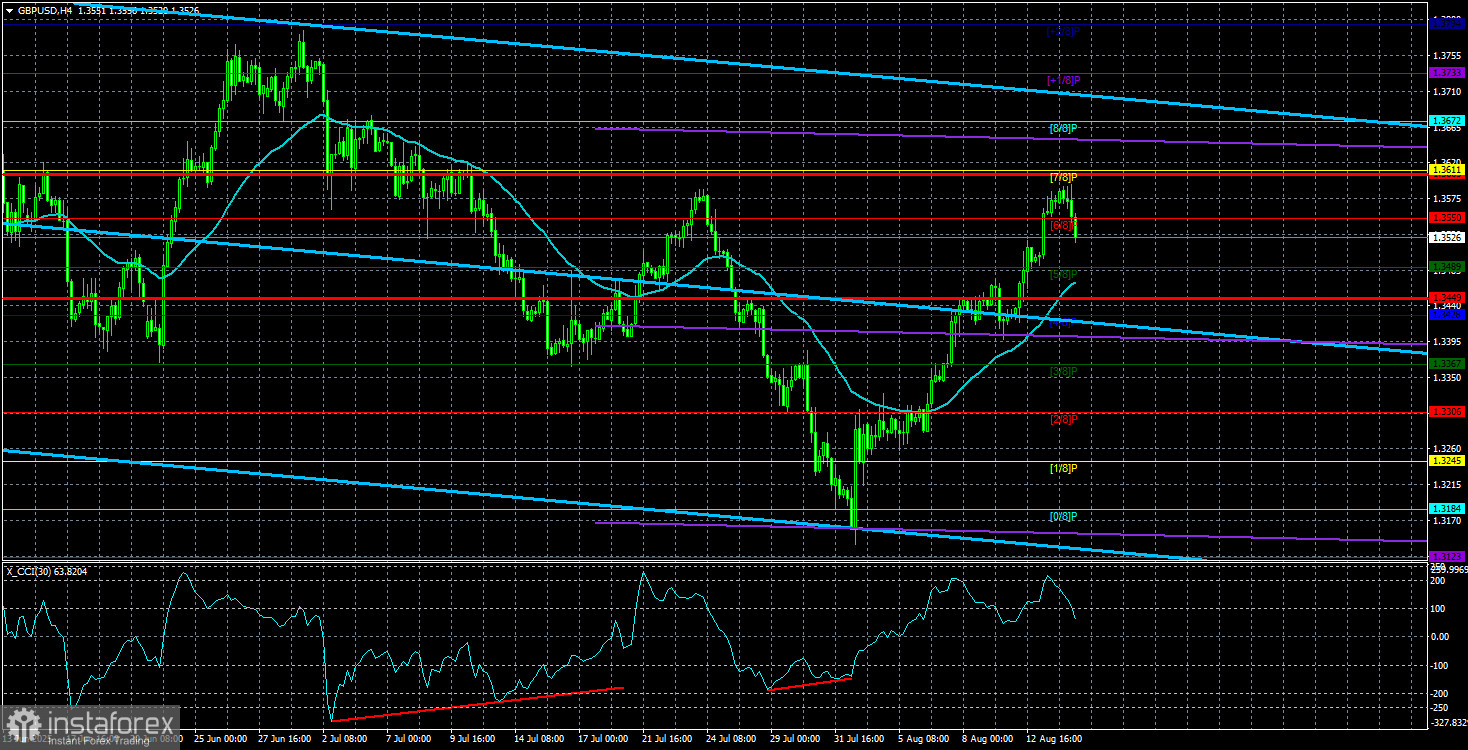Click the 1.3215 price axis value
Viewport: 1468px width, 750px height.
tap(1446, 485)
